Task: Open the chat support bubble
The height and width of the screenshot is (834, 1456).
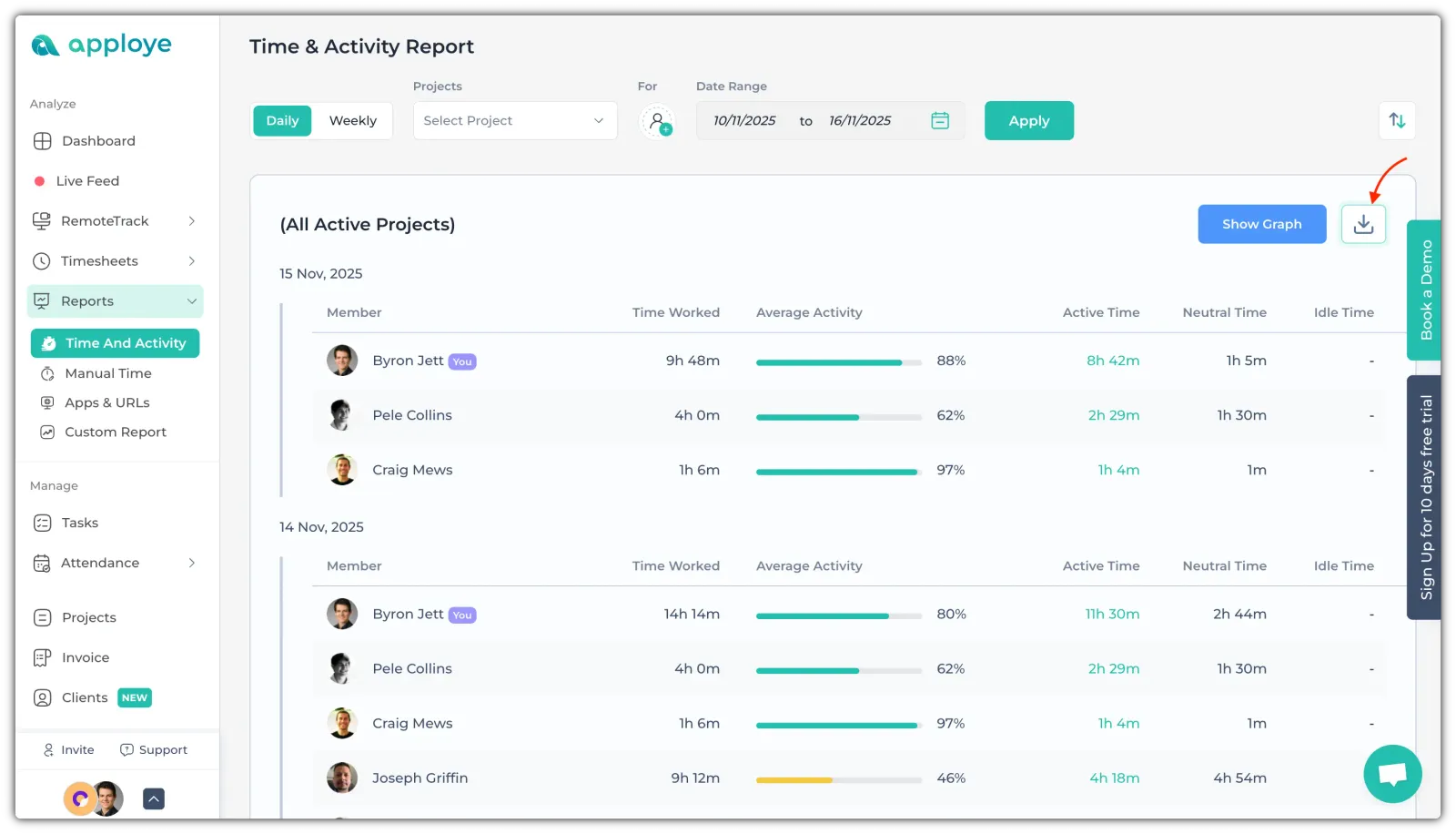Action: pos(1391,773)
